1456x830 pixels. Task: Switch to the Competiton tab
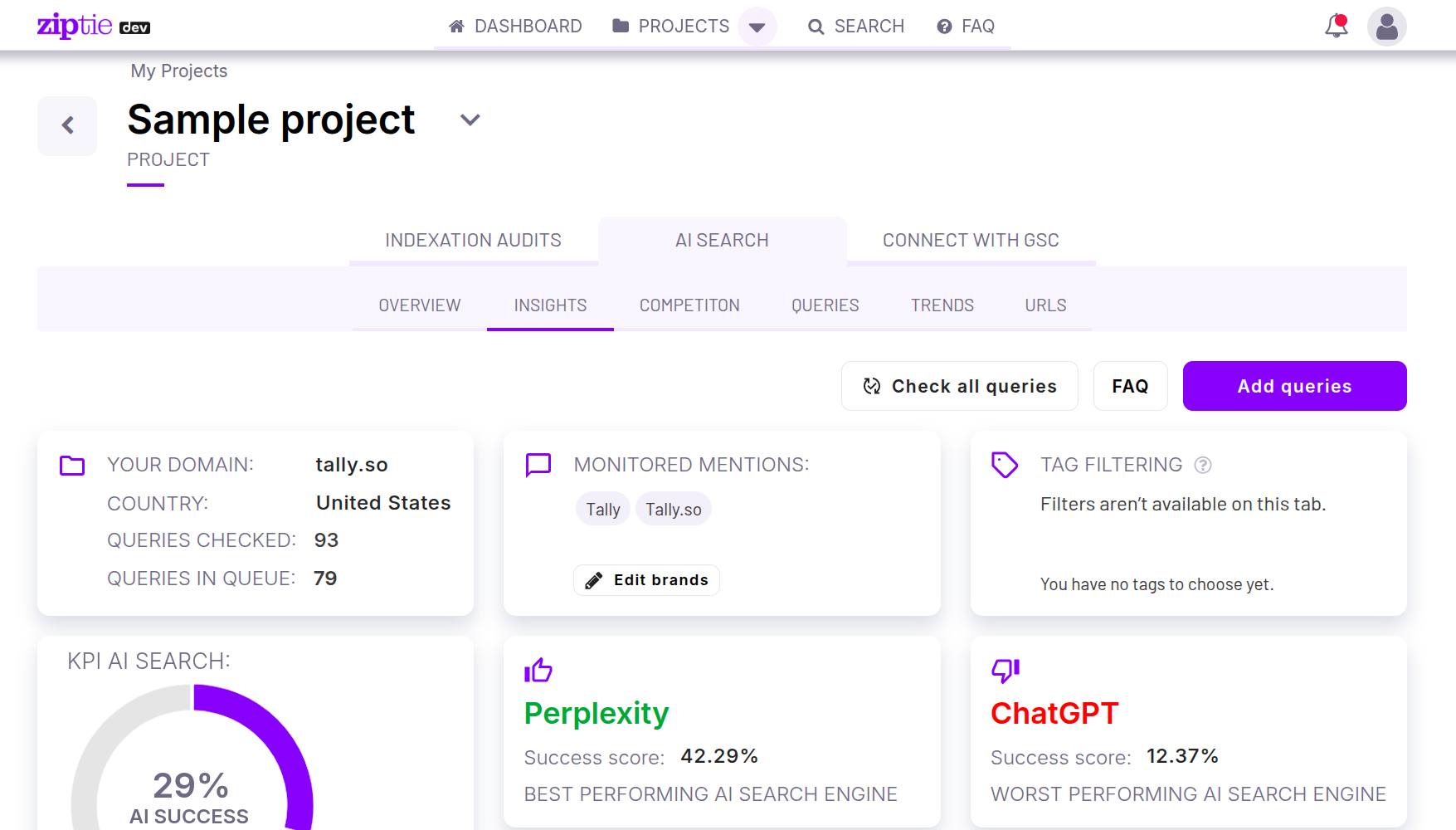(x=689, y=305)
